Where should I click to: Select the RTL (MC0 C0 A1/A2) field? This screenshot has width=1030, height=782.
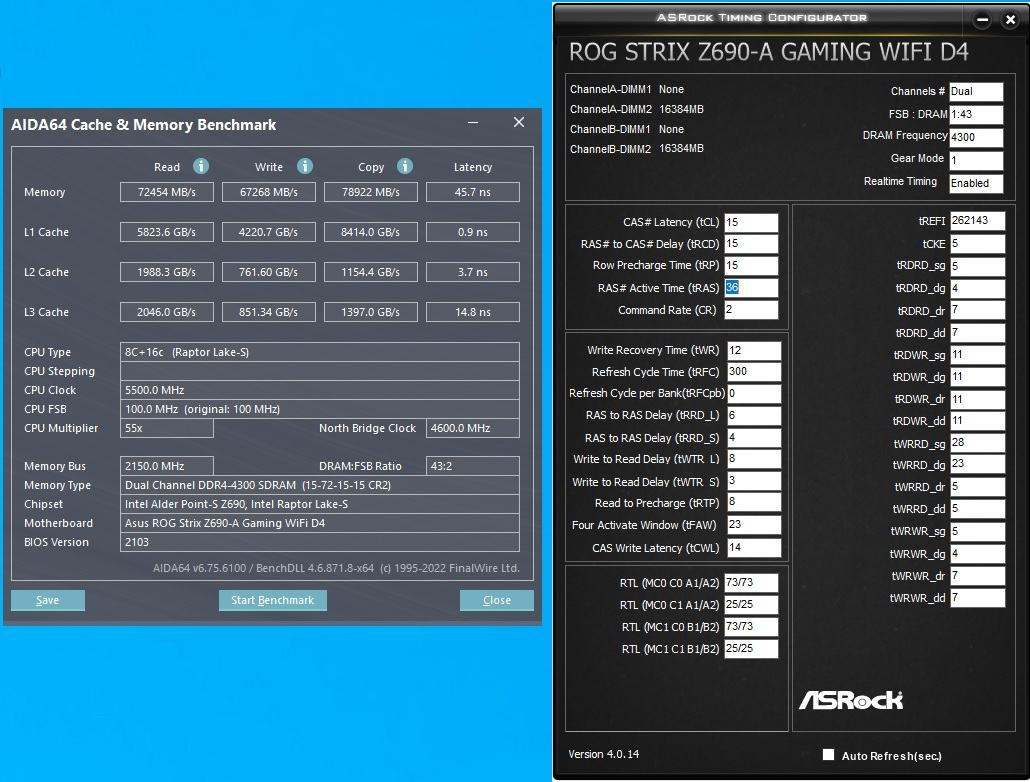(751, 583)
